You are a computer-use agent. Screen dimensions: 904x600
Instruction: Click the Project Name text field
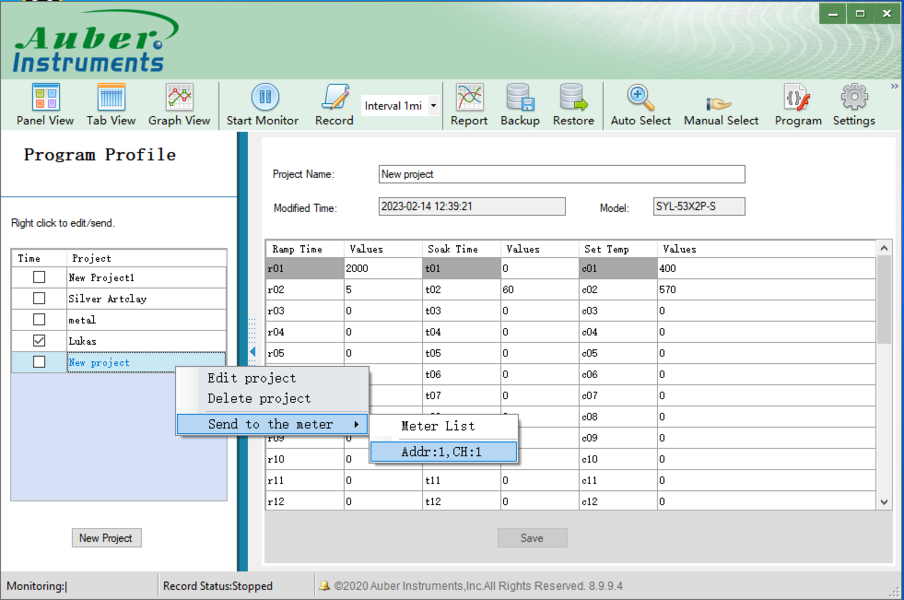point(561,174)
